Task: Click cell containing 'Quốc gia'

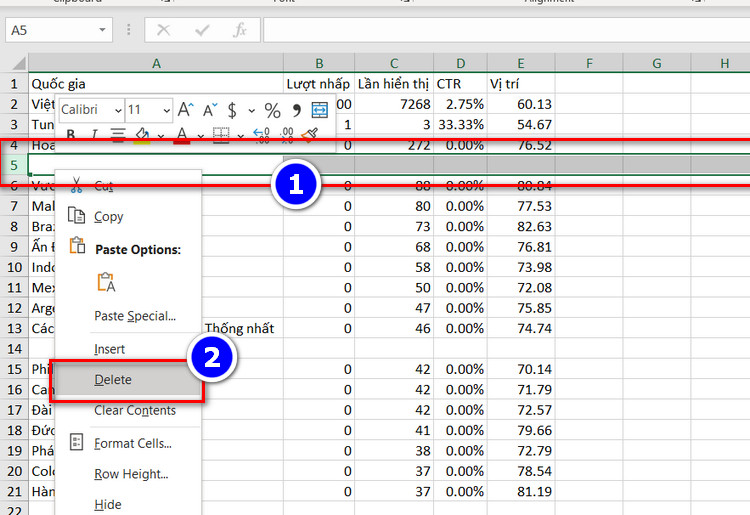Action: click(x=156, y=84)
